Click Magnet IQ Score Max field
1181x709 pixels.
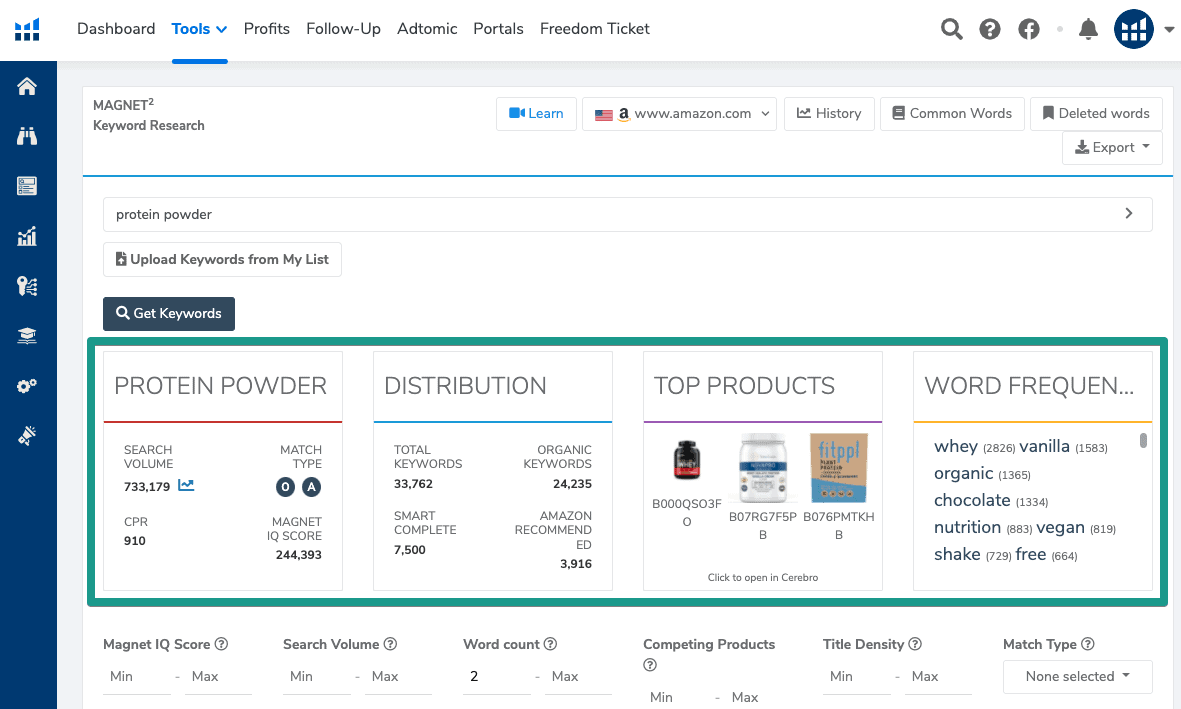pyautogui.click(x=218, y=677)
